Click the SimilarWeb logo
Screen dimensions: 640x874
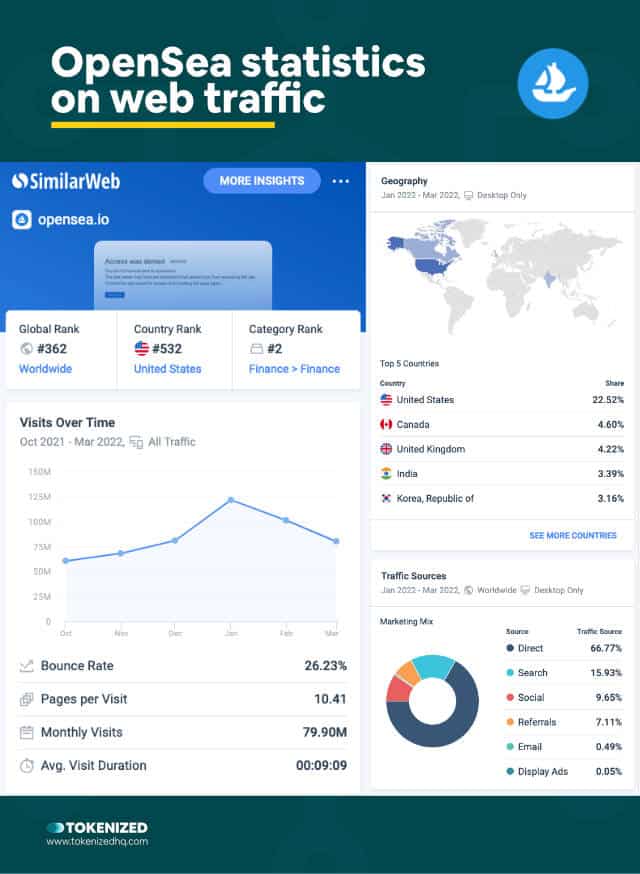(x=66, y=181)
